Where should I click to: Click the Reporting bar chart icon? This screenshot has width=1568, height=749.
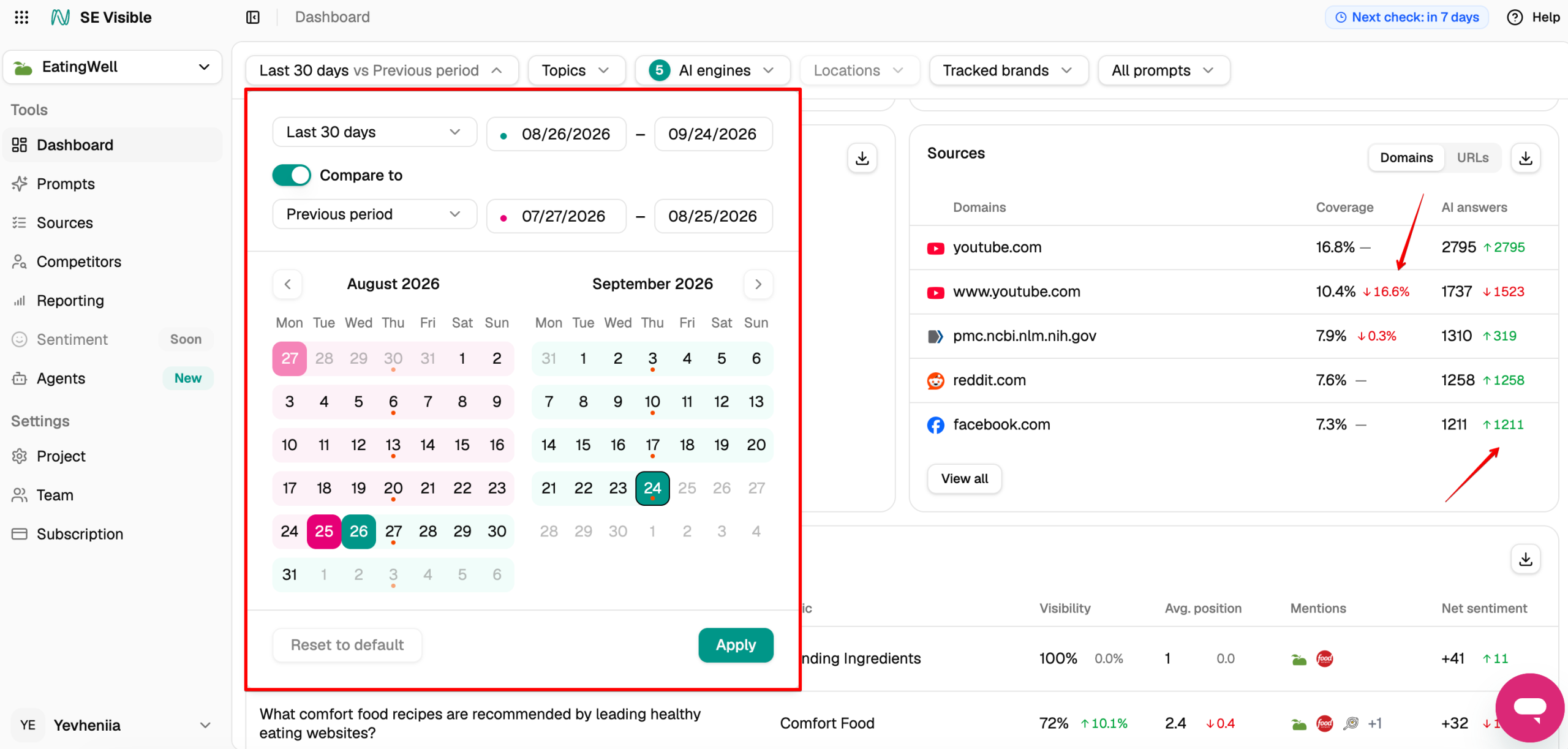(x=20, y=301)
